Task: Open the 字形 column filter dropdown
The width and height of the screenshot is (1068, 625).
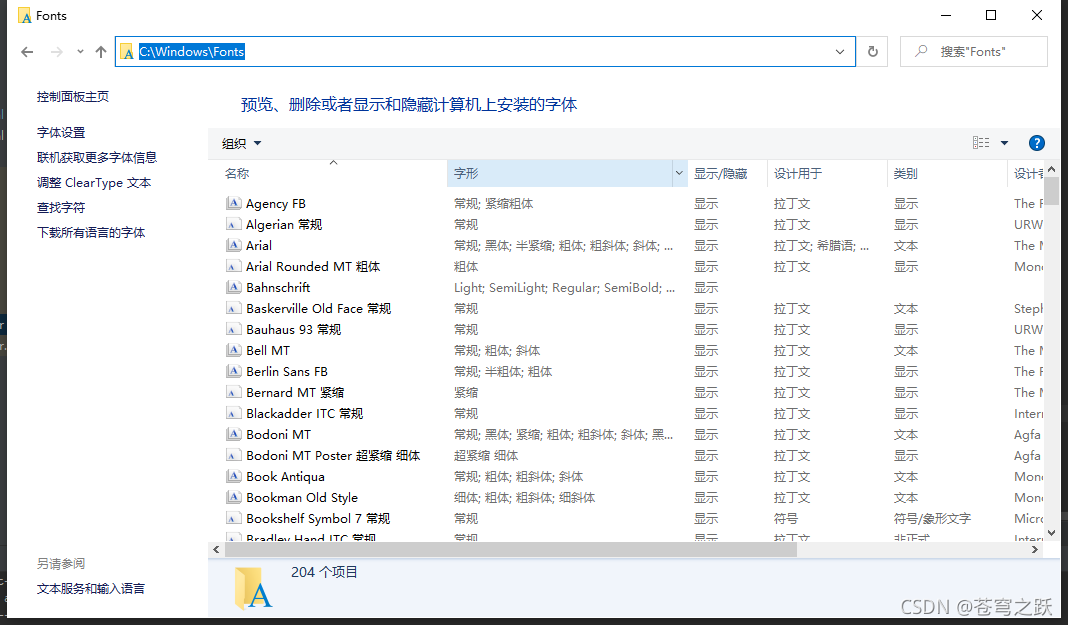Action: pyautogui.click(x=679, y=173)
